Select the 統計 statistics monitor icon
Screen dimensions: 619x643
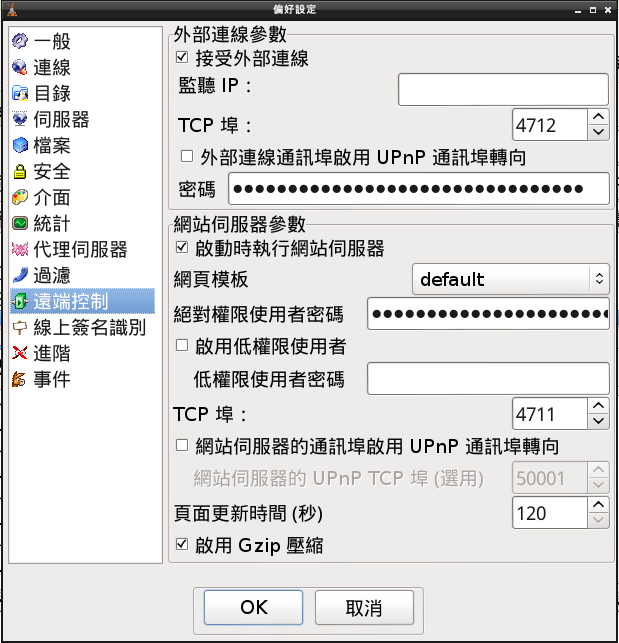[19, 223]
